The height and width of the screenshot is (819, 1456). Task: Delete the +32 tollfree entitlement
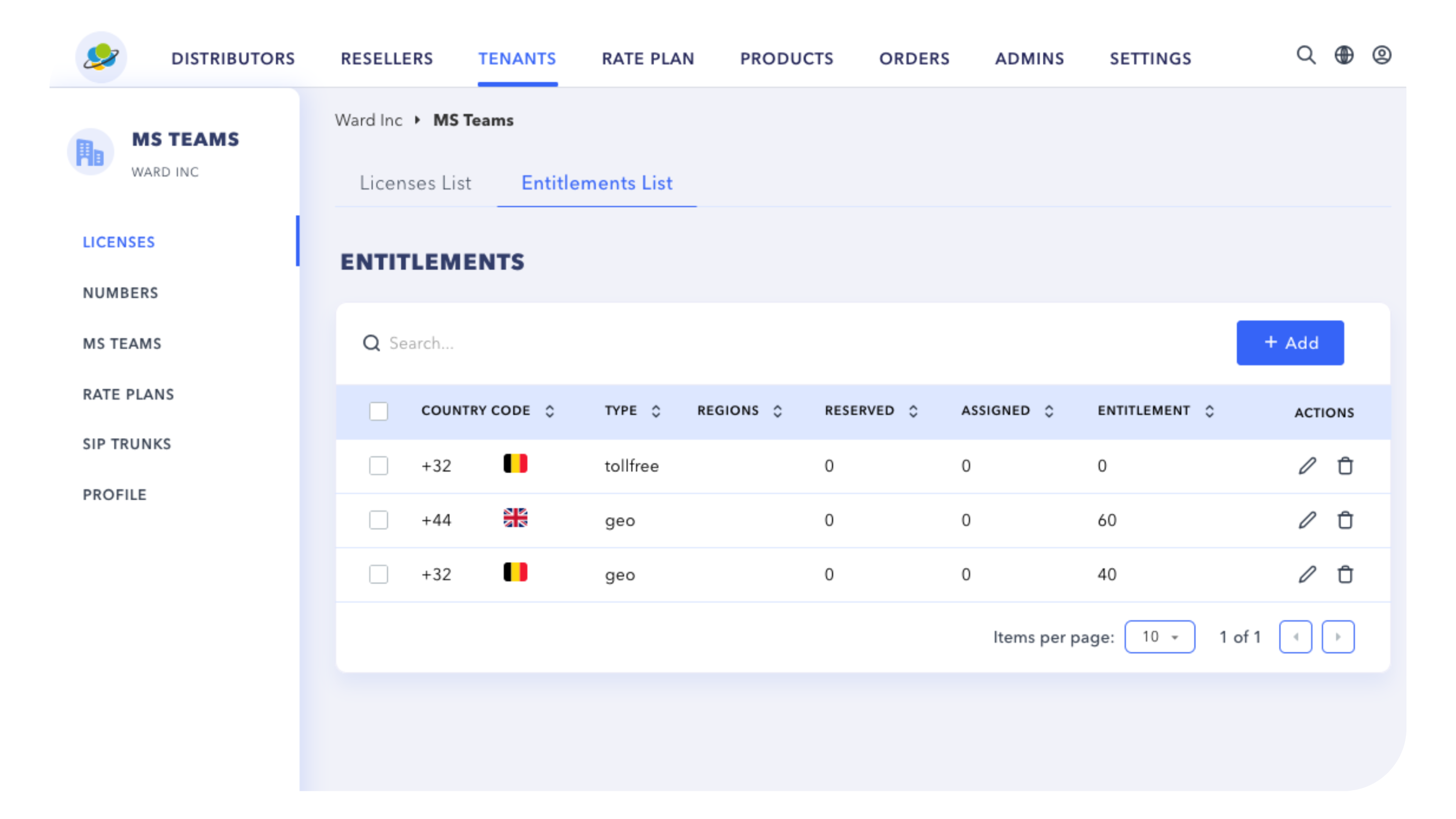point(1345,466)
